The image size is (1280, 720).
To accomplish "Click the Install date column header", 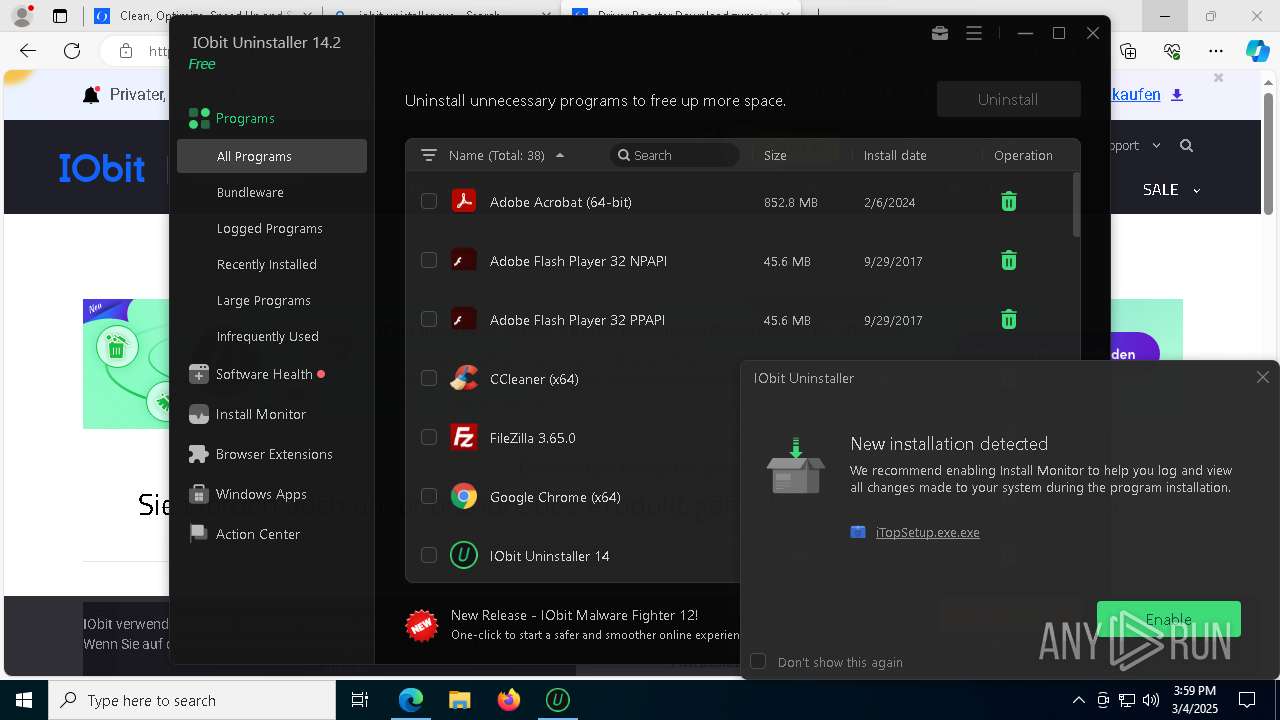I will [x=895, y=155].
